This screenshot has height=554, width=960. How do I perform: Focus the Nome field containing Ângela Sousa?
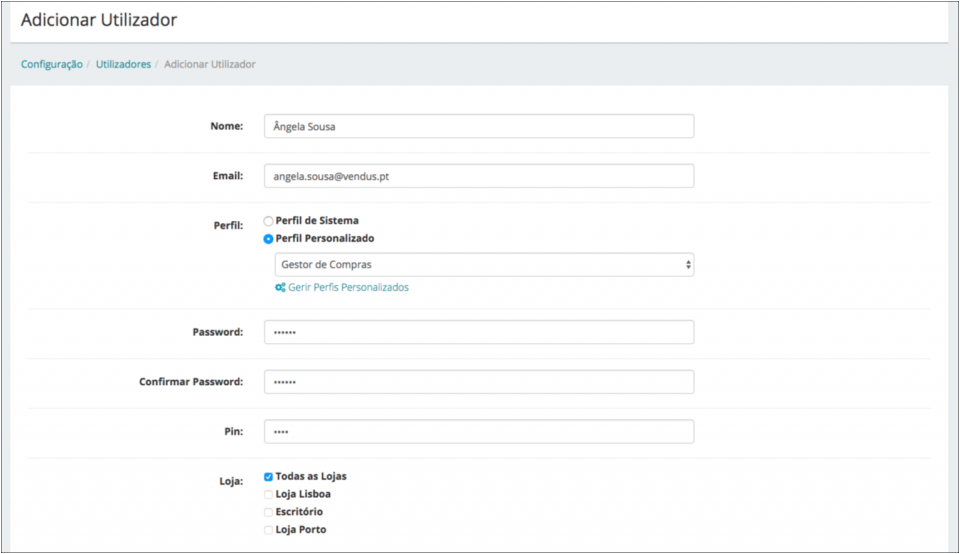478,126
